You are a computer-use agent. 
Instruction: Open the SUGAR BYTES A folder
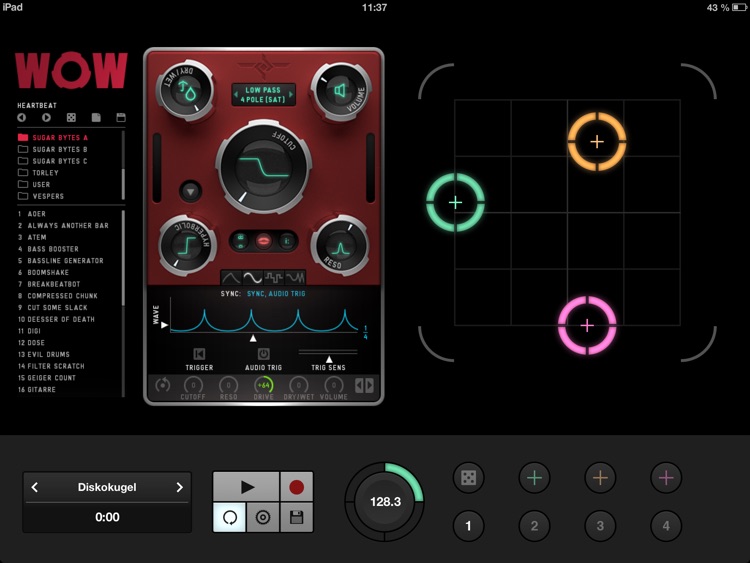coord(53,138)
